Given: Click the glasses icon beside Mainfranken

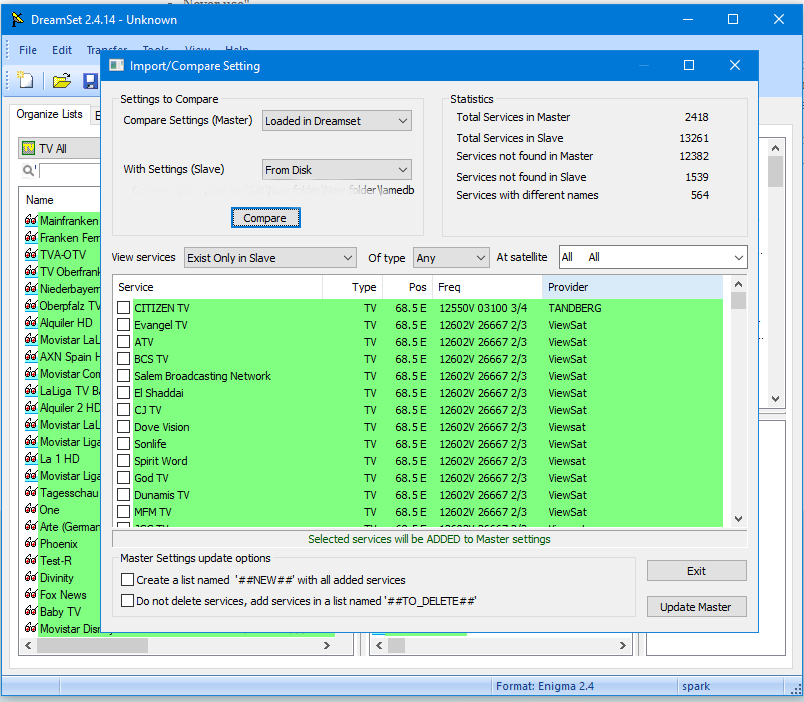Looking at the screenshot, I should tap(31, 220).
